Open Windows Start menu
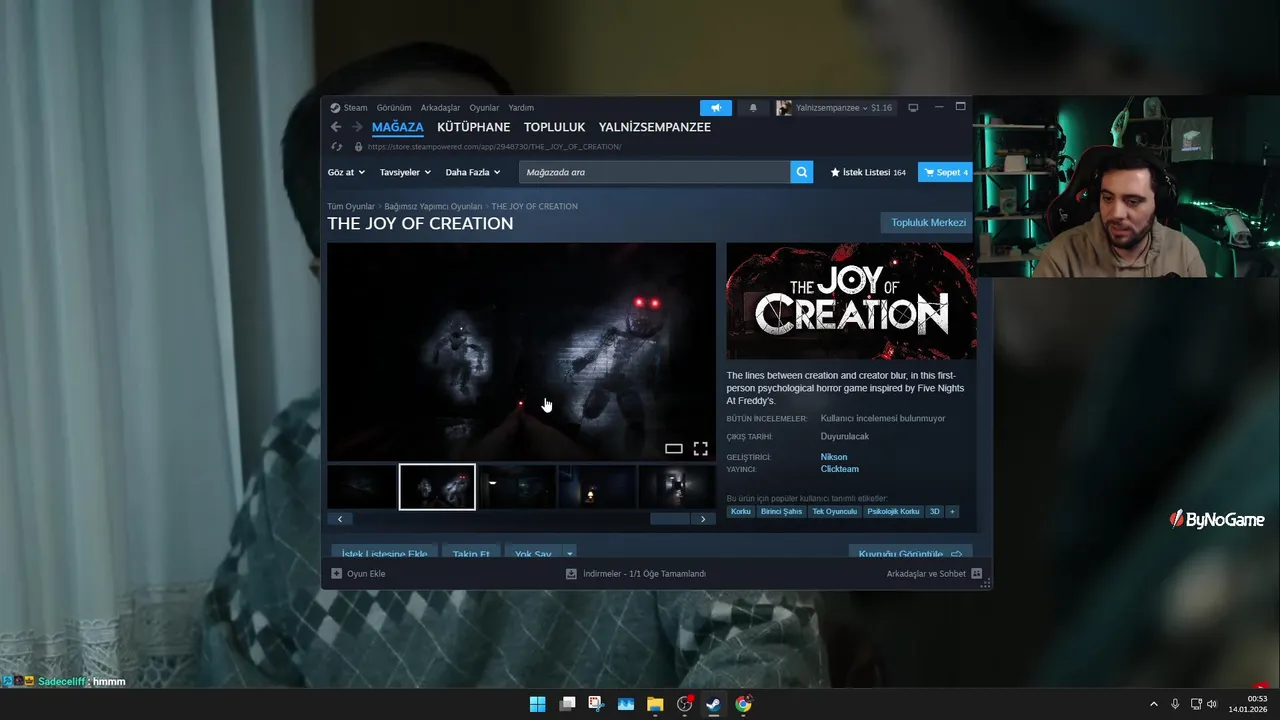This screenshot has height=720, width=1280. pyautogui.click(x=537, y=704)
